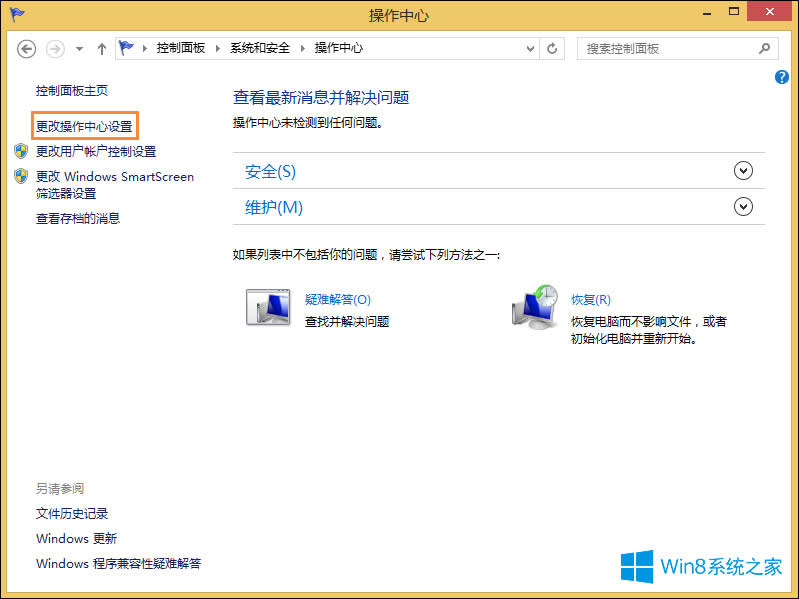Screen dimensions: 799x599
Task: Open 恢复(R) link
Action: [x=591, y=300]
